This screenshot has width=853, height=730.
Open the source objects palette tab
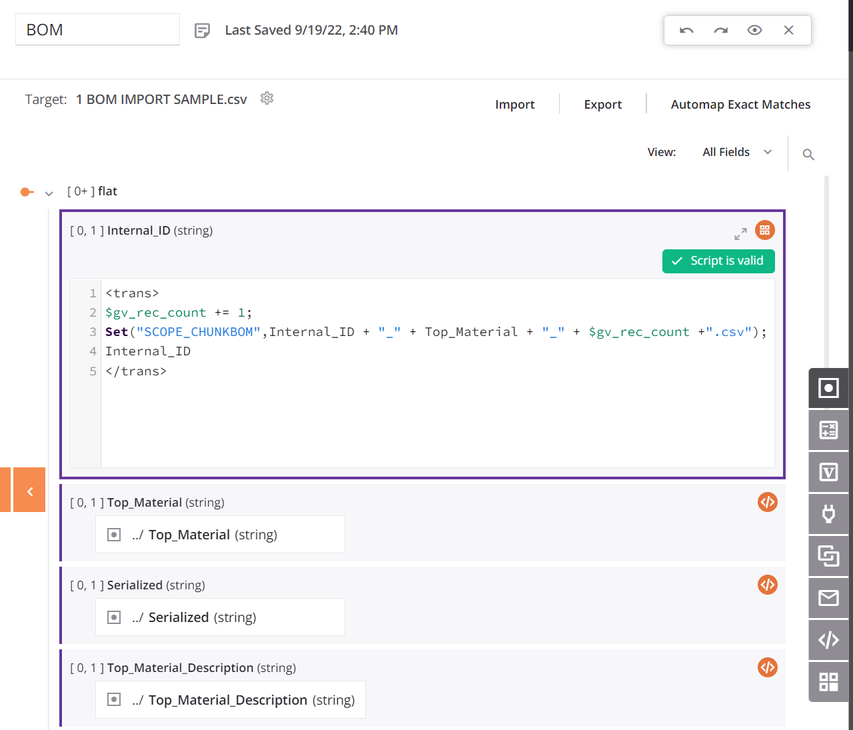pyautogui.click(x=828, y=388)
